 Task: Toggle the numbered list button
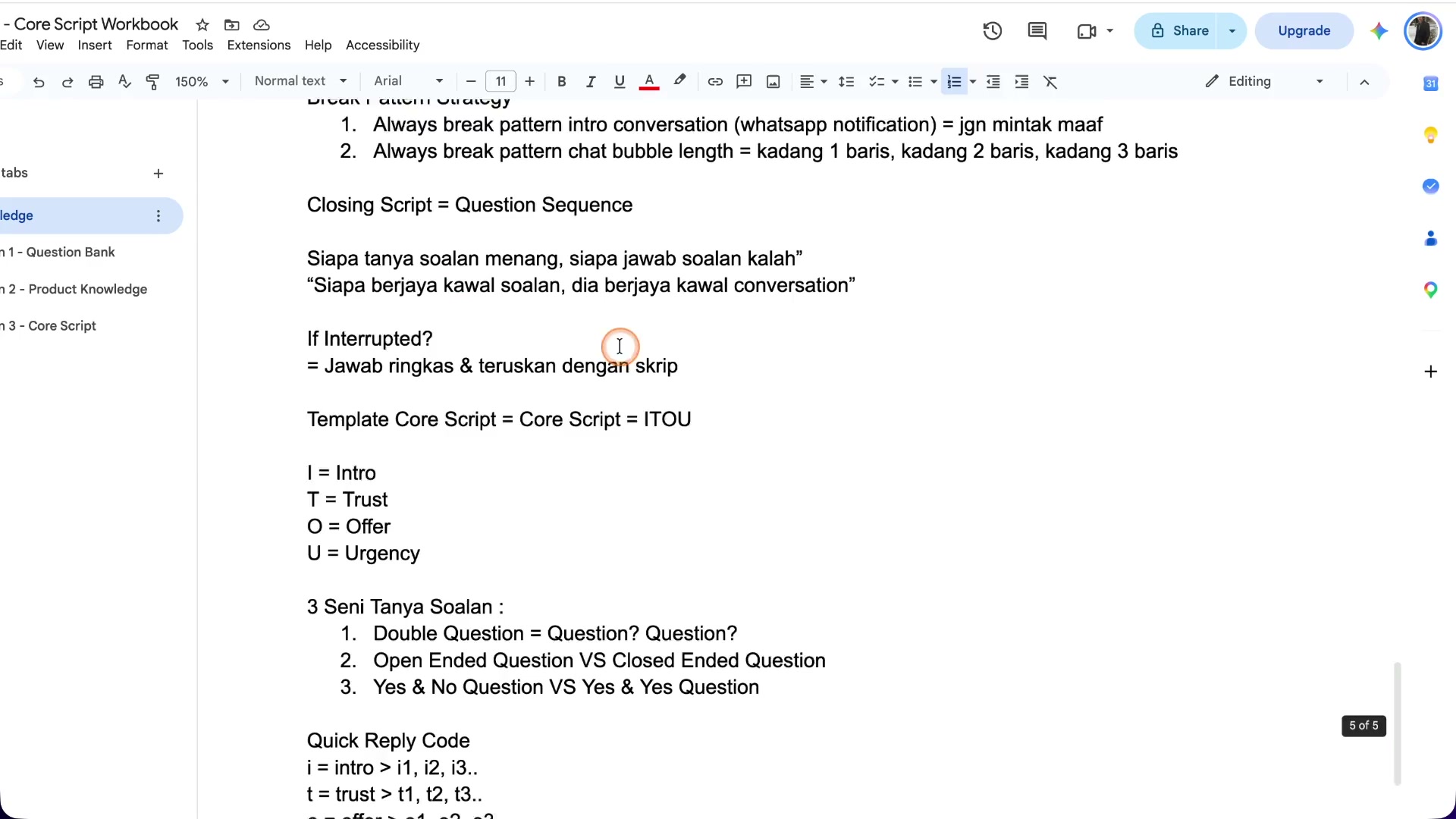(x=955, y=82)
